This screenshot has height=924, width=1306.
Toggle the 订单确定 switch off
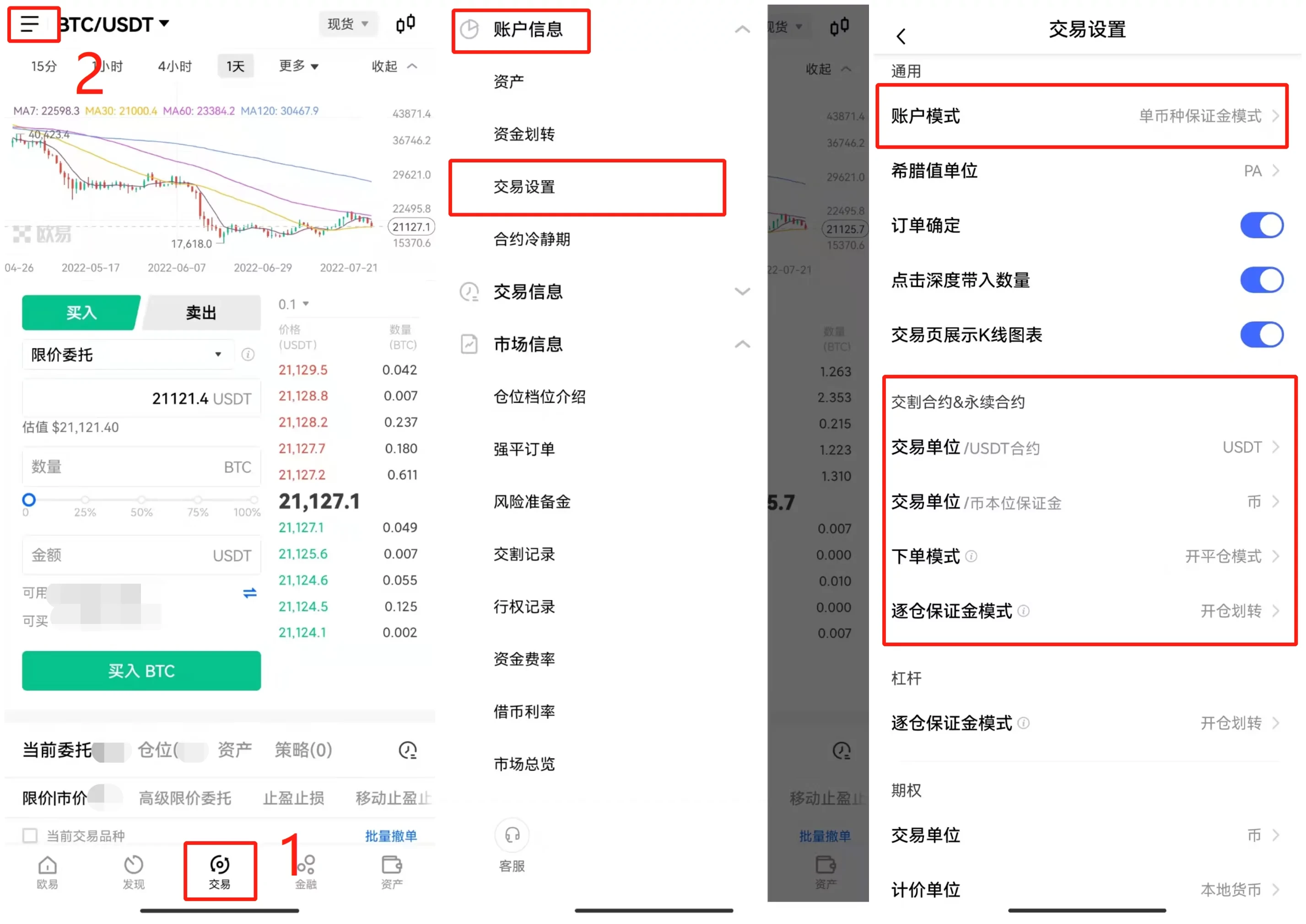click(1261, 226)
